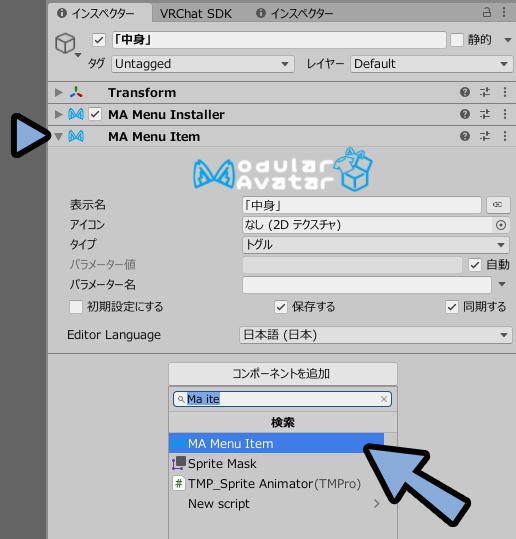Click the icon texture object picker circle

coord(501,225)
